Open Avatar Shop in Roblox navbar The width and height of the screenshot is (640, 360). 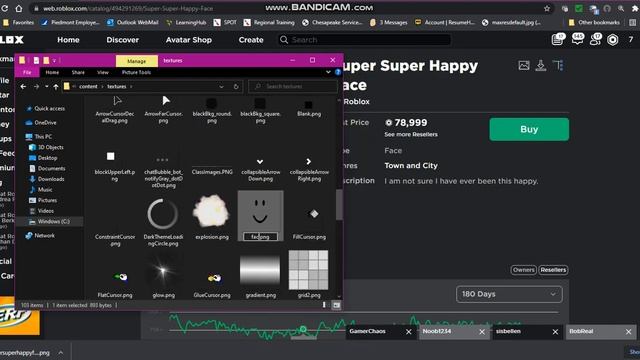[189, 40]
